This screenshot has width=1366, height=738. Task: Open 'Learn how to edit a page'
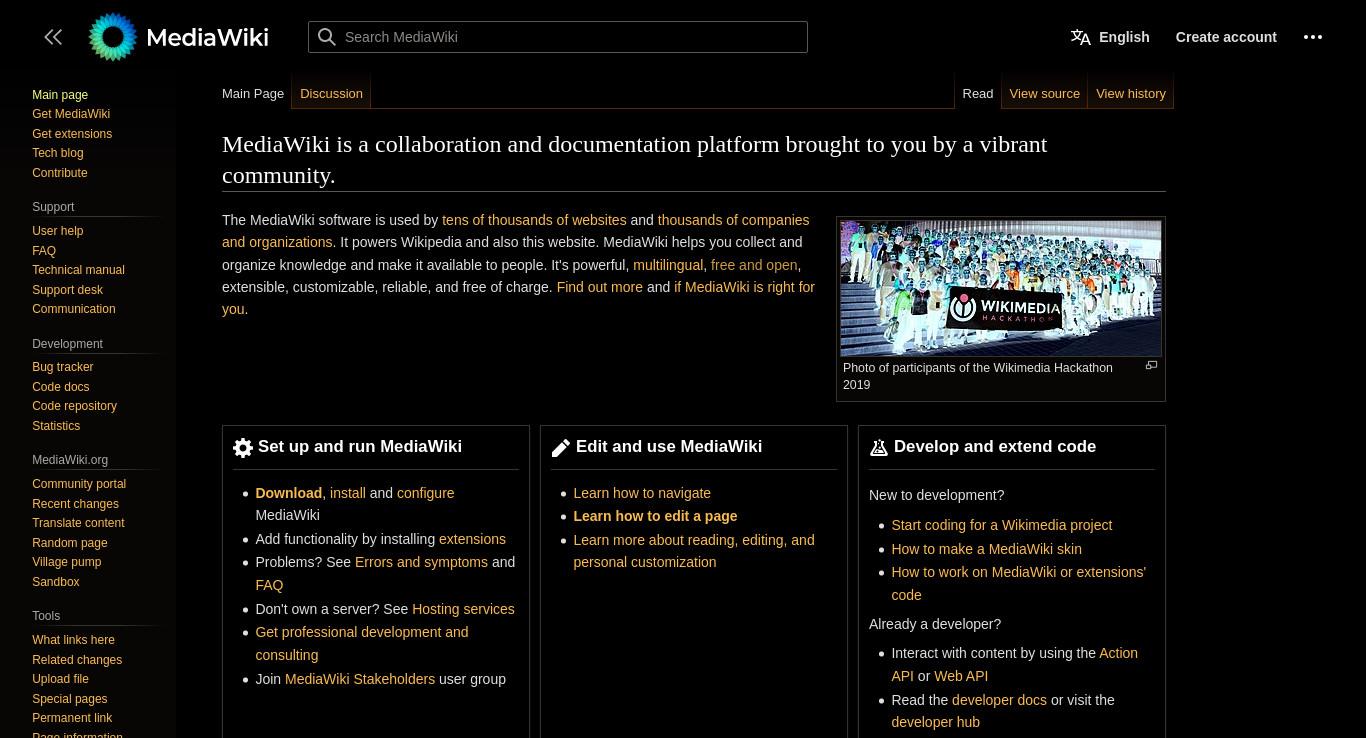tap(655, 516)
